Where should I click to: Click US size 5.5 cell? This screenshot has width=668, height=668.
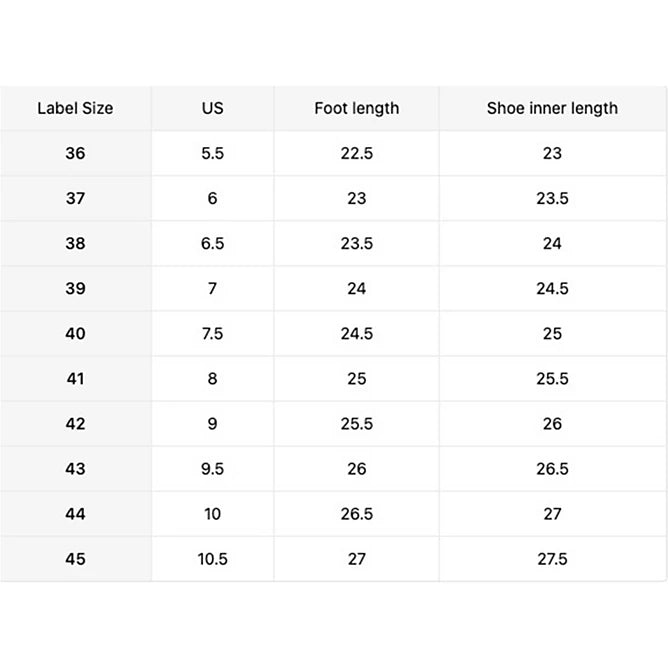[213, 153]
